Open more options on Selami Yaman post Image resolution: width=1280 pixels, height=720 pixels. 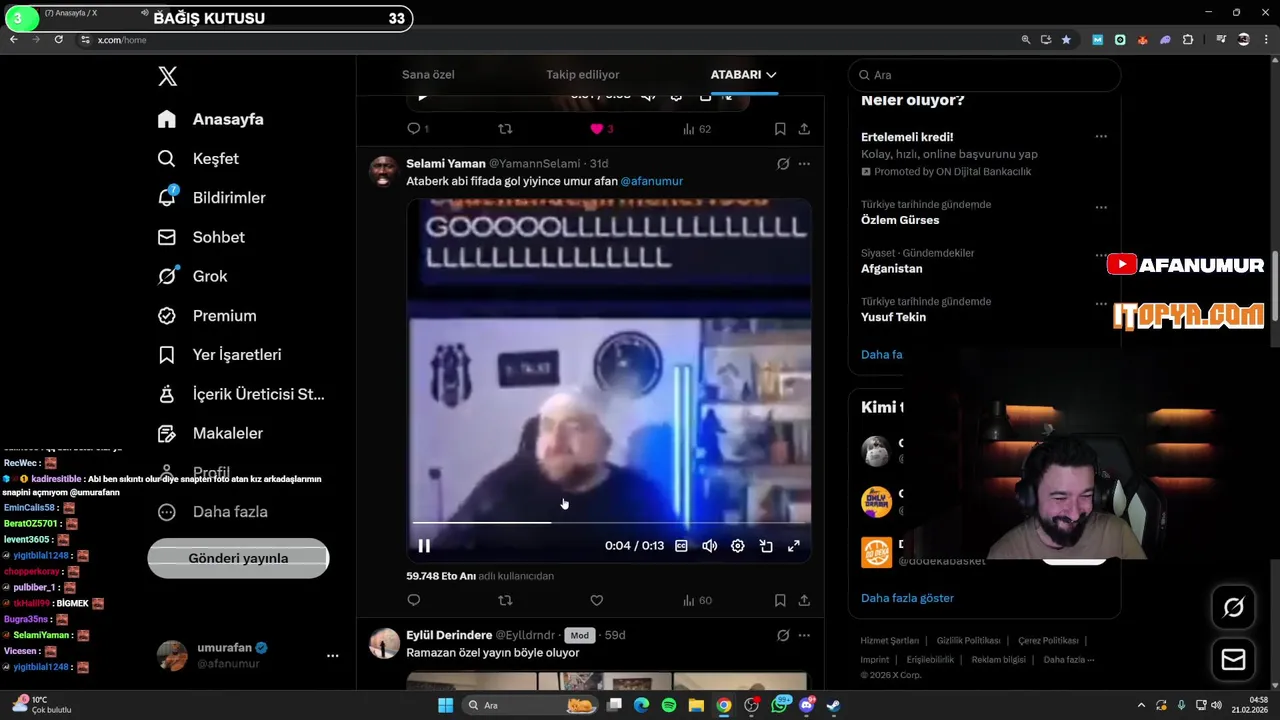tap(804, 164)
